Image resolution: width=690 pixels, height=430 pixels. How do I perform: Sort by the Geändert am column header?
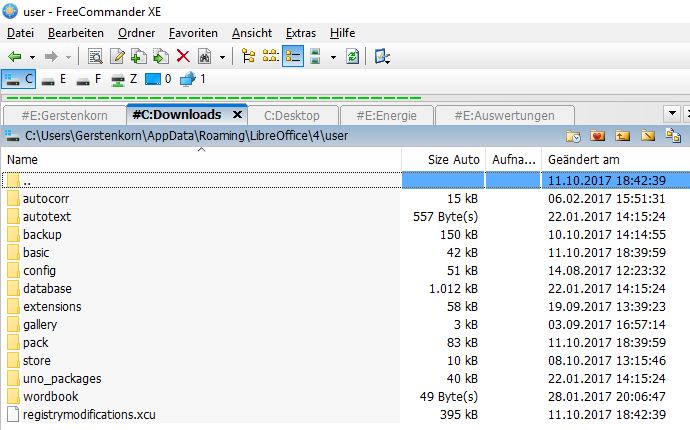pyautogui.click(x=616, y=160)
